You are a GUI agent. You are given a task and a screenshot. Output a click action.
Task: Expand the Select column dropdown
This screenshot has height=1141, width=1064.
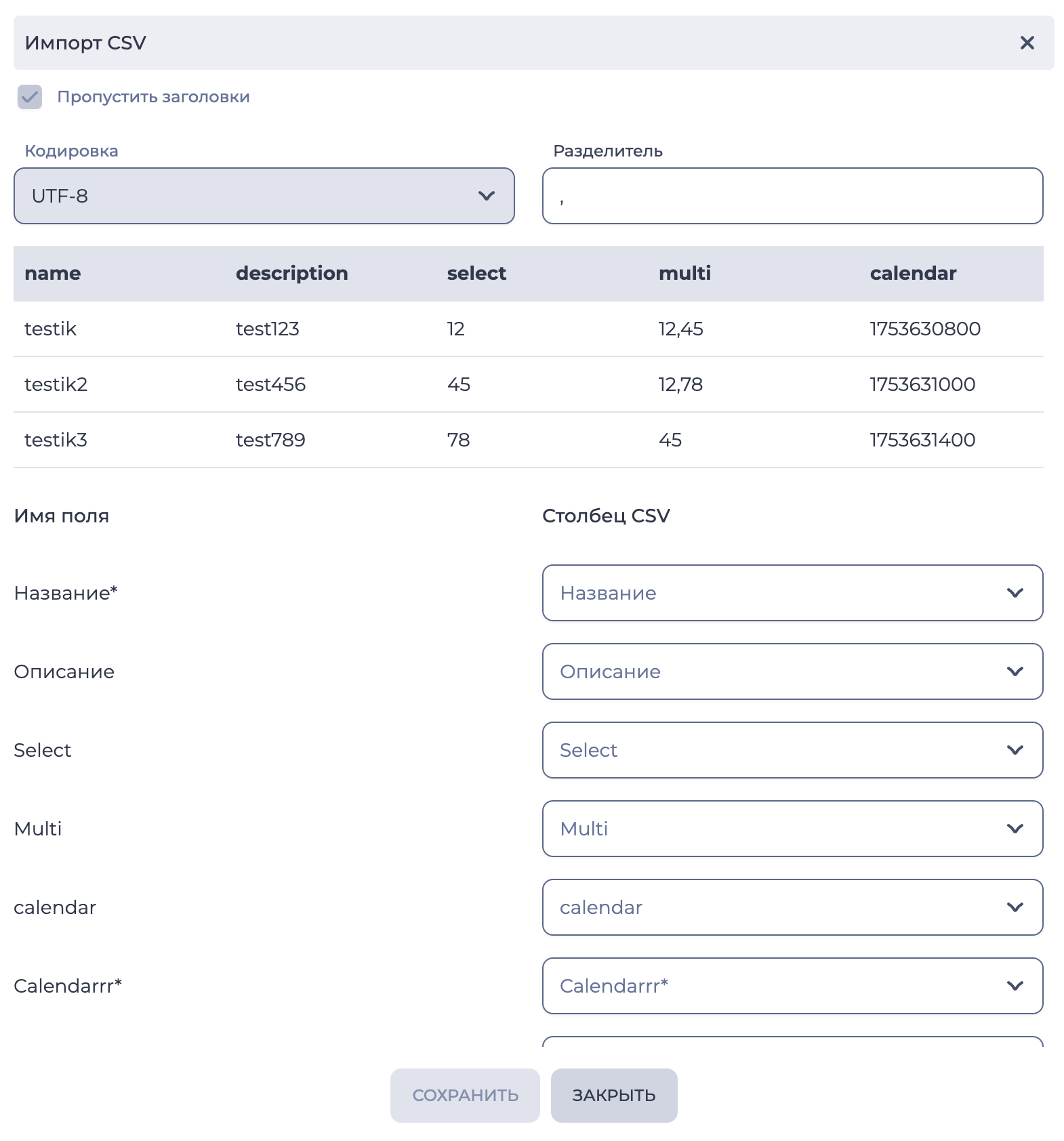pos(792,750)
